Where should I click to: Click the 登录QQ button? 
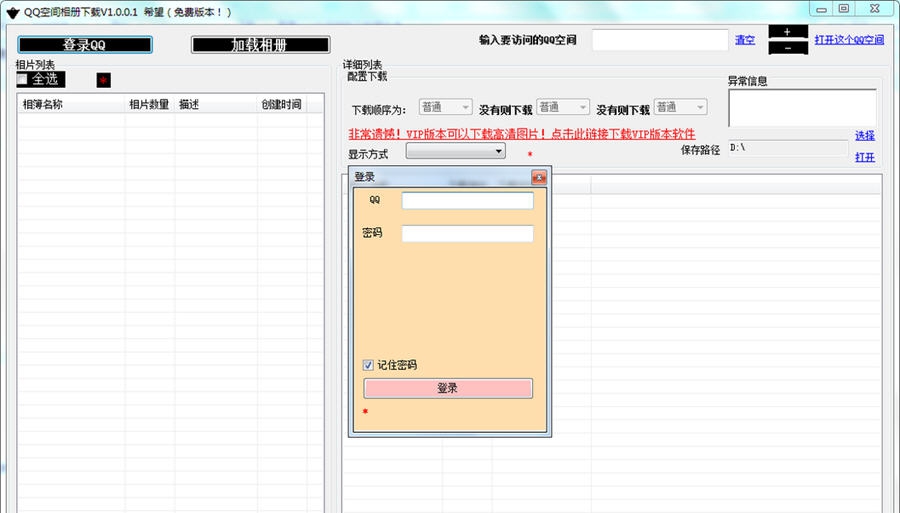pos(85,45)
